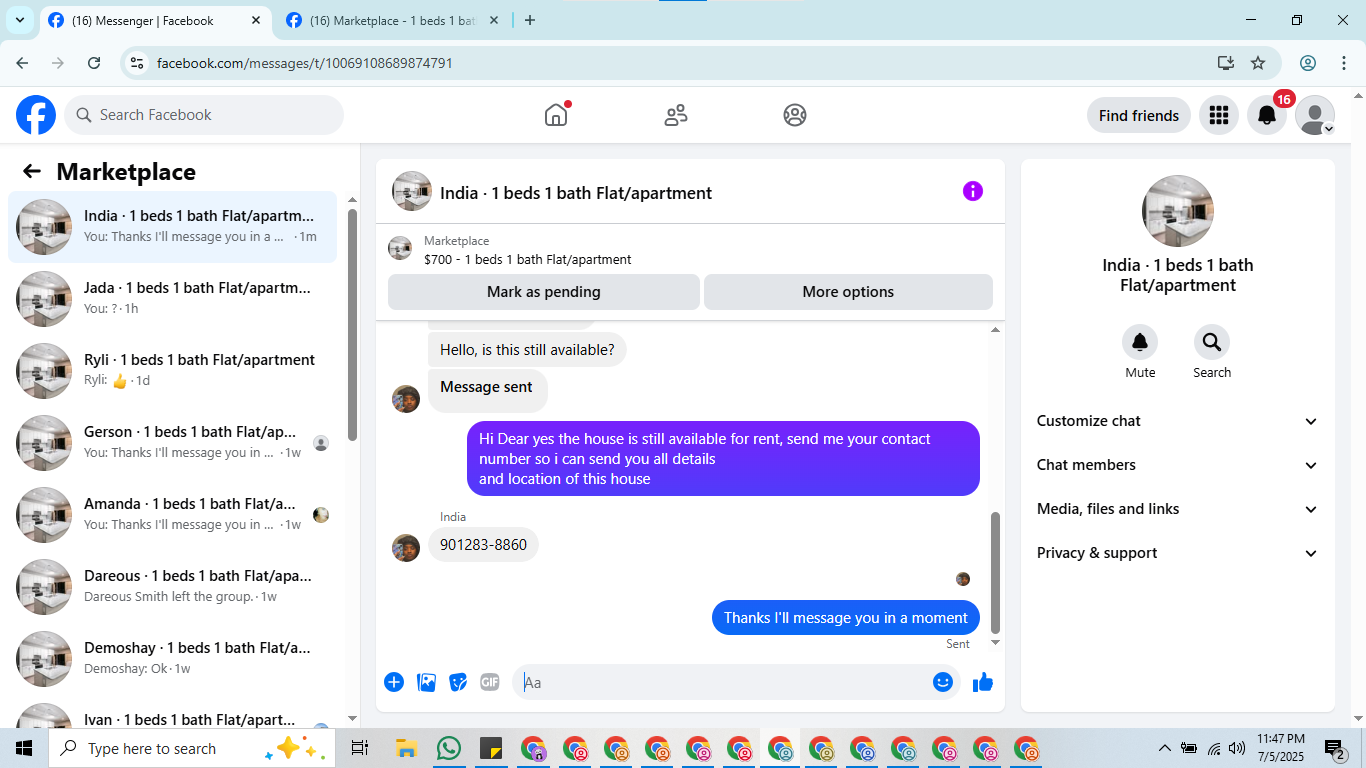
Task: Open notifications bell with 16 badge
Action: (x=1267, y=115)
